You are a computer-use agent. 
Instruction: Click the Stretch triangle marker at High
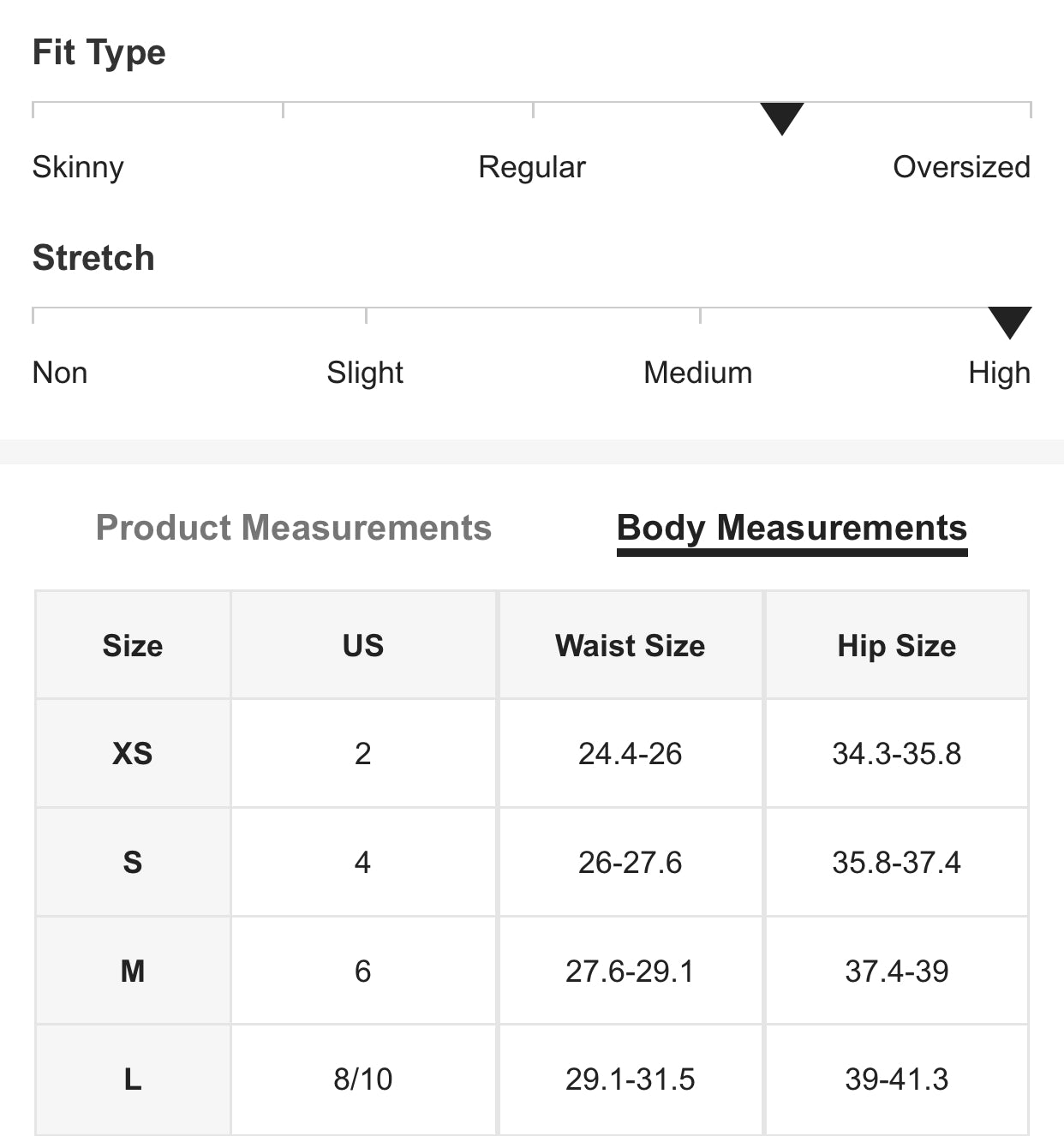[x=1009, y=321]
